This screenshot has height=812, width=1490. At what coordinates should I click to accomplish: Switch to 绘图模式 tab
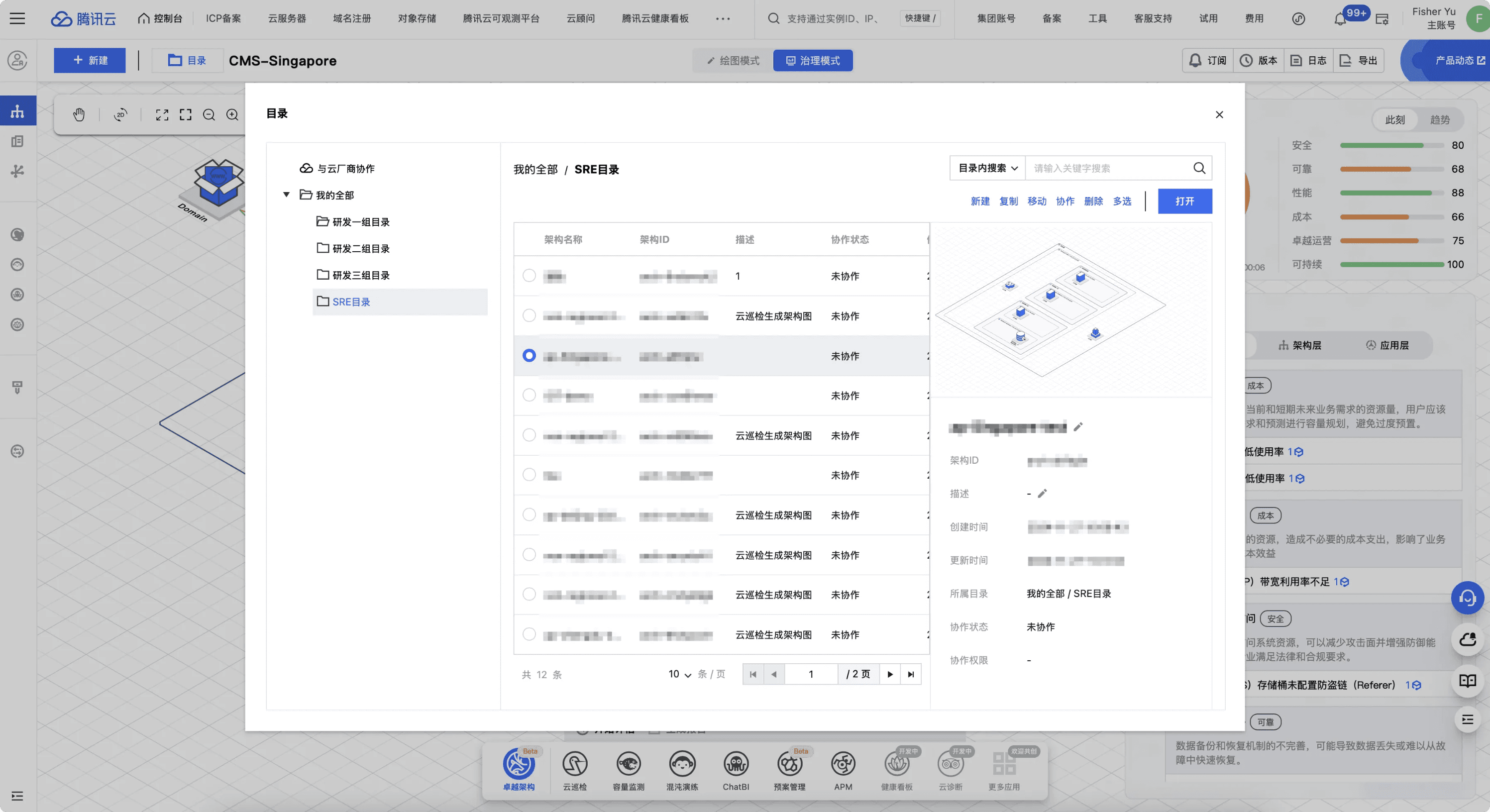click(x=733, y=61)
